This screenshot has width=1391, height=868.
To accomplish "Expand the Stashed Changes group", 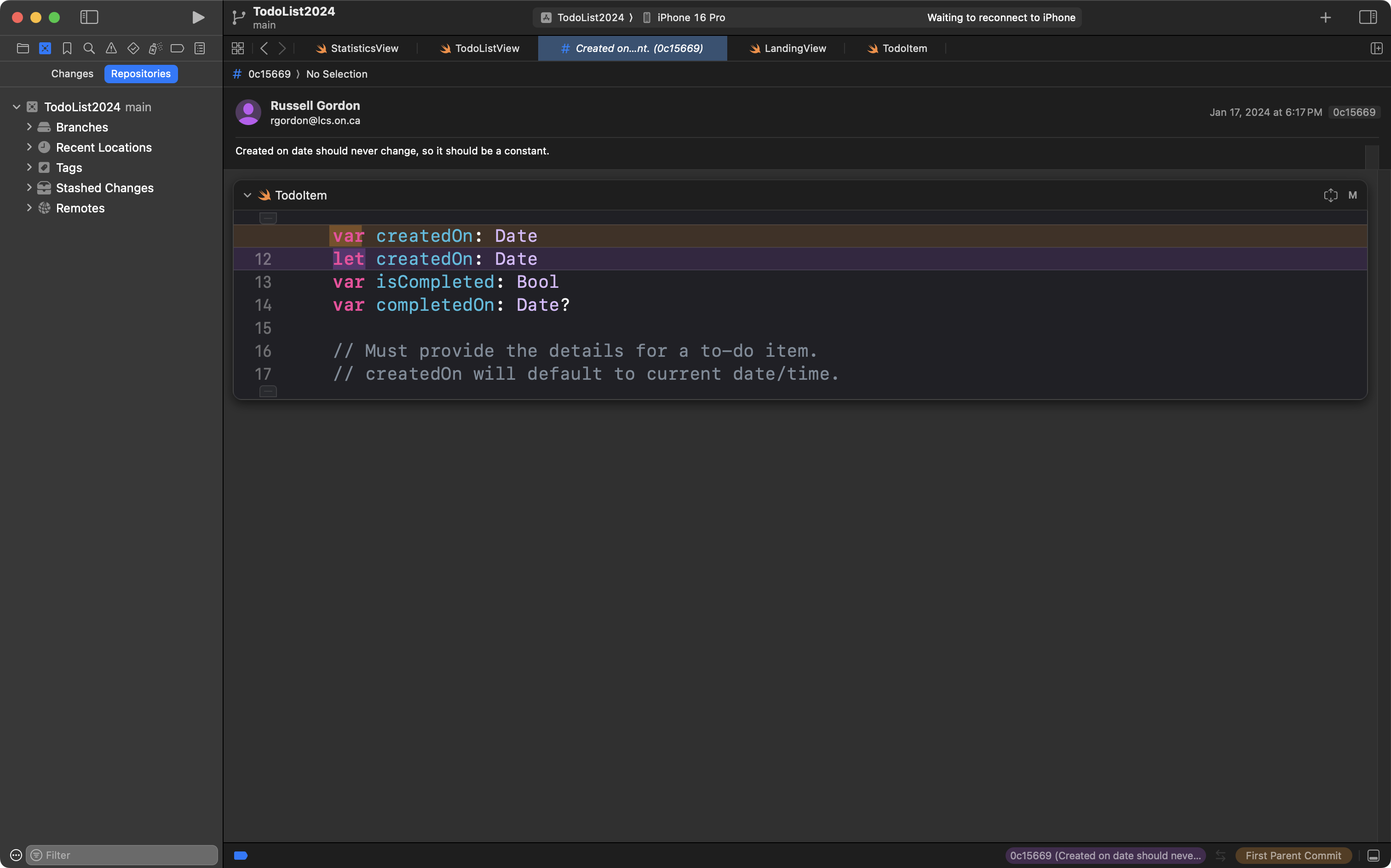I will tap(29, 188).
